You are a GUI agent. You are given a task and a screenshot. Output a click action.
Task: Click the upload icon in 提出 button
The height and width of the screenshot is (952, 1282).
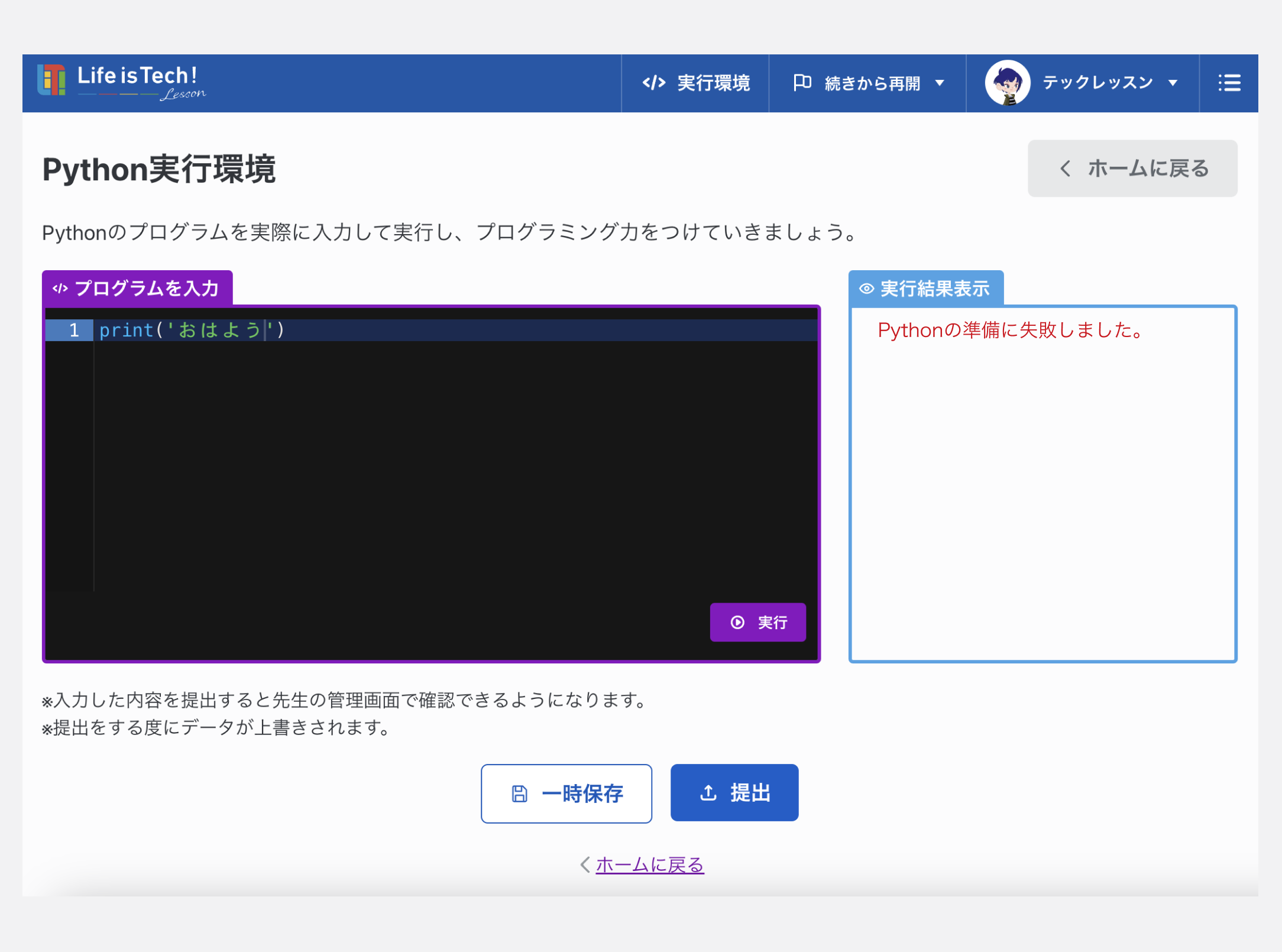[708, 792]
